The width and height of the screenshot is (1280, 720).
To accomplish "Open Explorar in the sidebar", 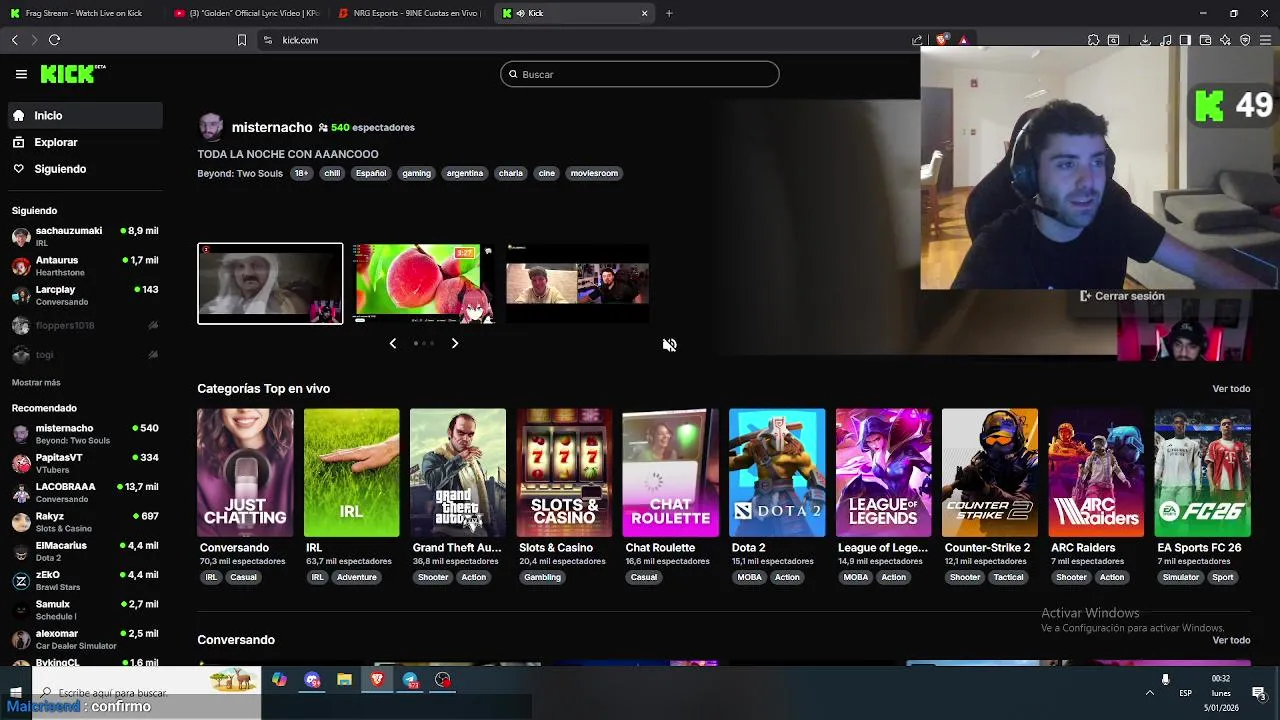I will point(85,142).
